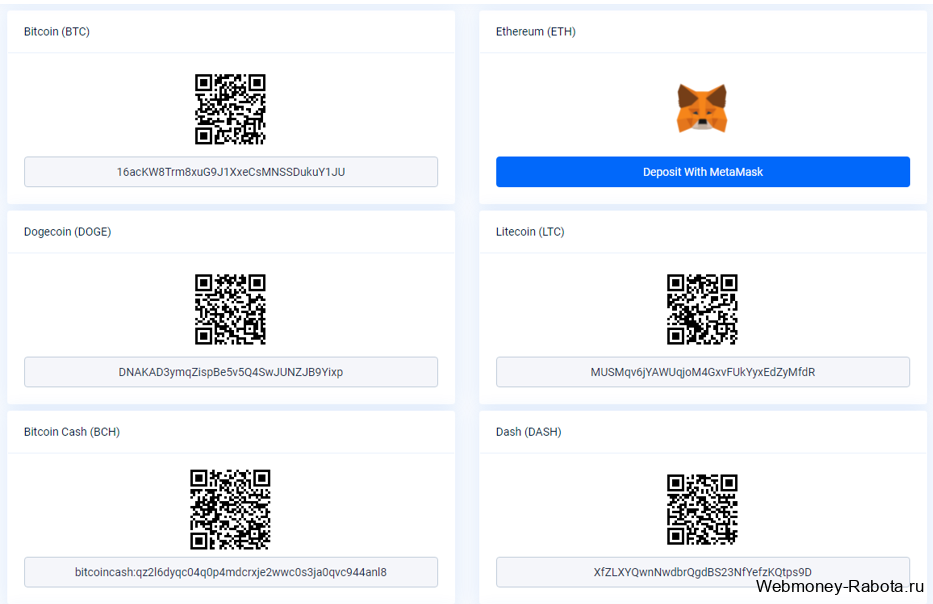
Task: Click the Bitcoin Cash address field starting with bitcoincash:
Action: click(x=231, y=572)
